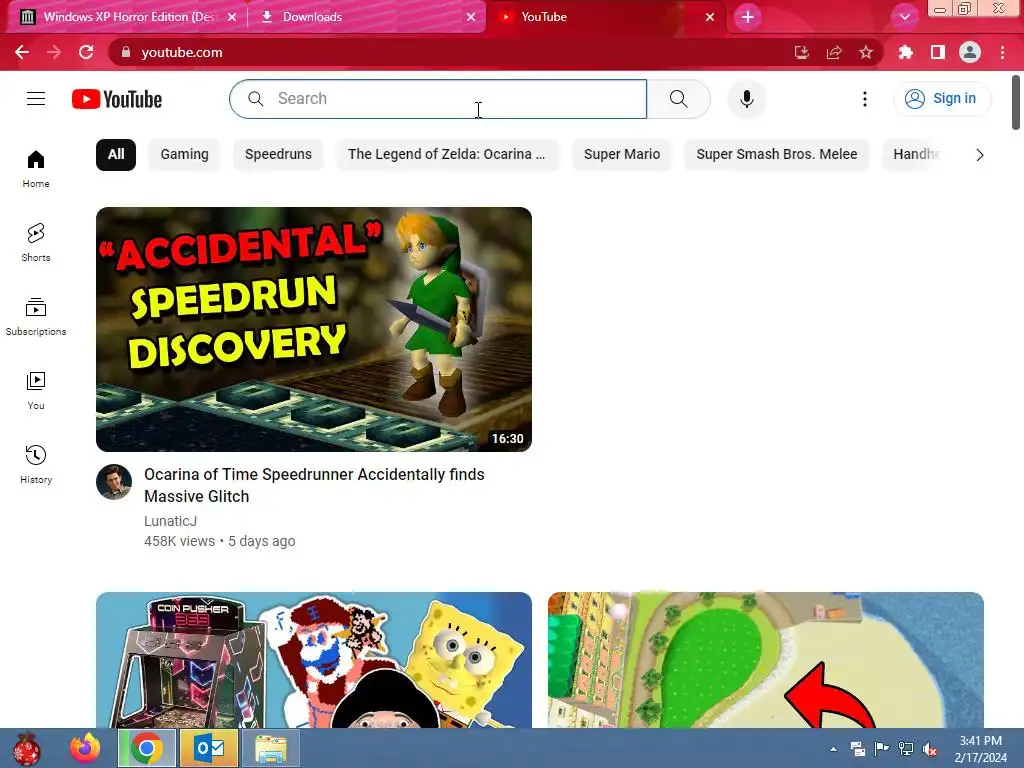1024x768 pixels.
Task: Open video title Ocarina of Time Speedrunner
Action: coord(314,485)
